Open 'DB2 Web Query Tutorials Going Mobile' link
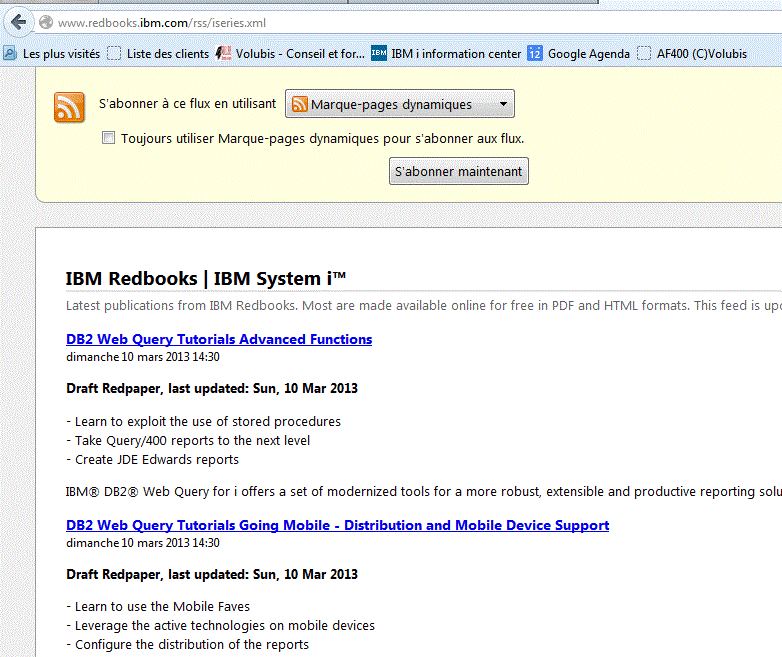Screen dimensions: 782x657 tap(338, 525)
